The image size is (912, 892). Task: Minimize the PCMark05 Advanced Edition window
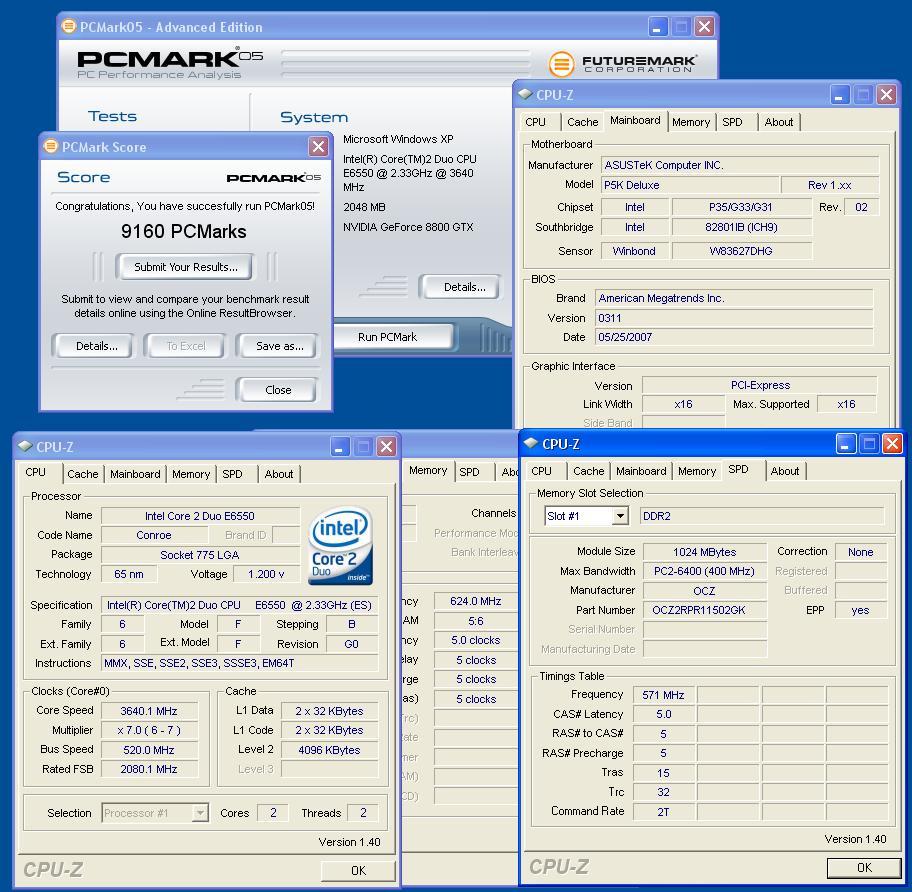click(x=657, y=27)
